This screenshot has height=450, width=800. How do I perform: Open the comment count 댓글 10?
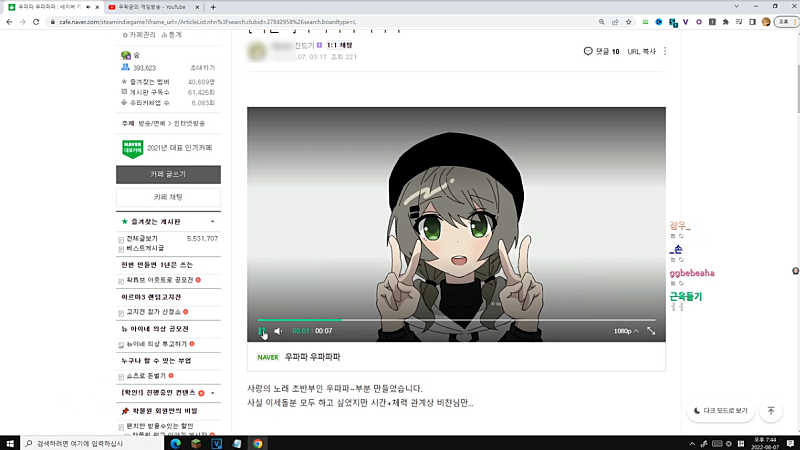pos(602,52)
